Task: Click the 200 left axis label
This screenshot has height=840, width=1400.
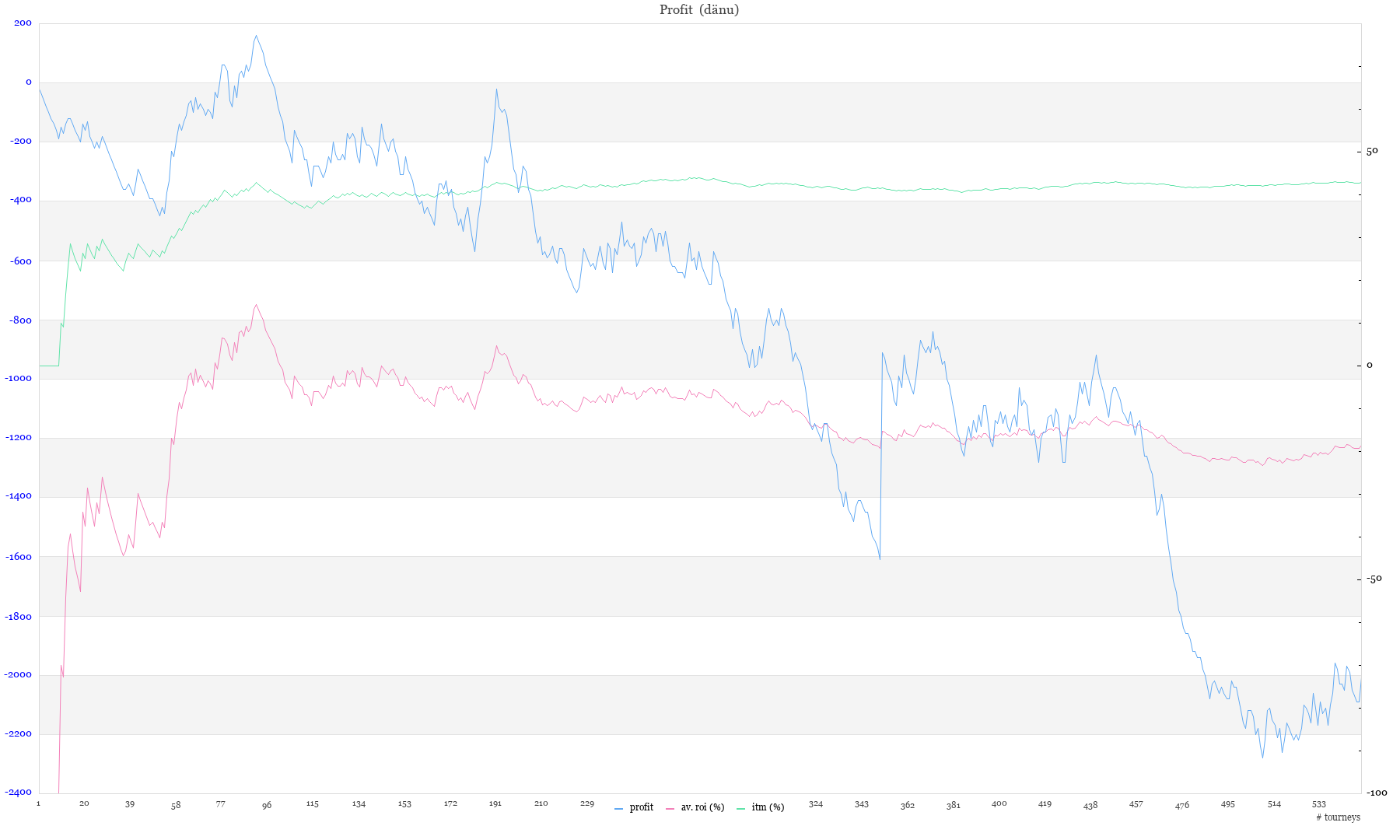Action: tap(23, 23)
